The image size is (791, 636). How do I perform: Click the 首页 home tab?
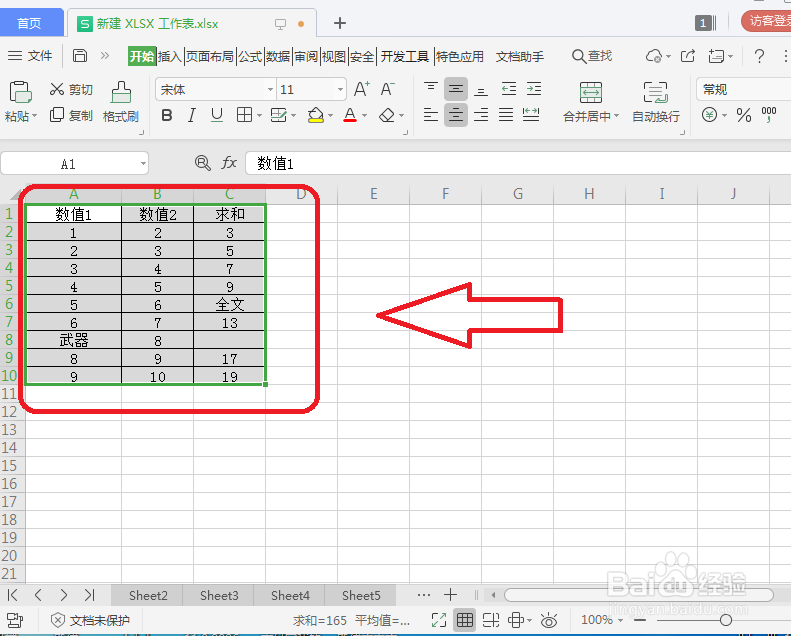coord(29,23)
